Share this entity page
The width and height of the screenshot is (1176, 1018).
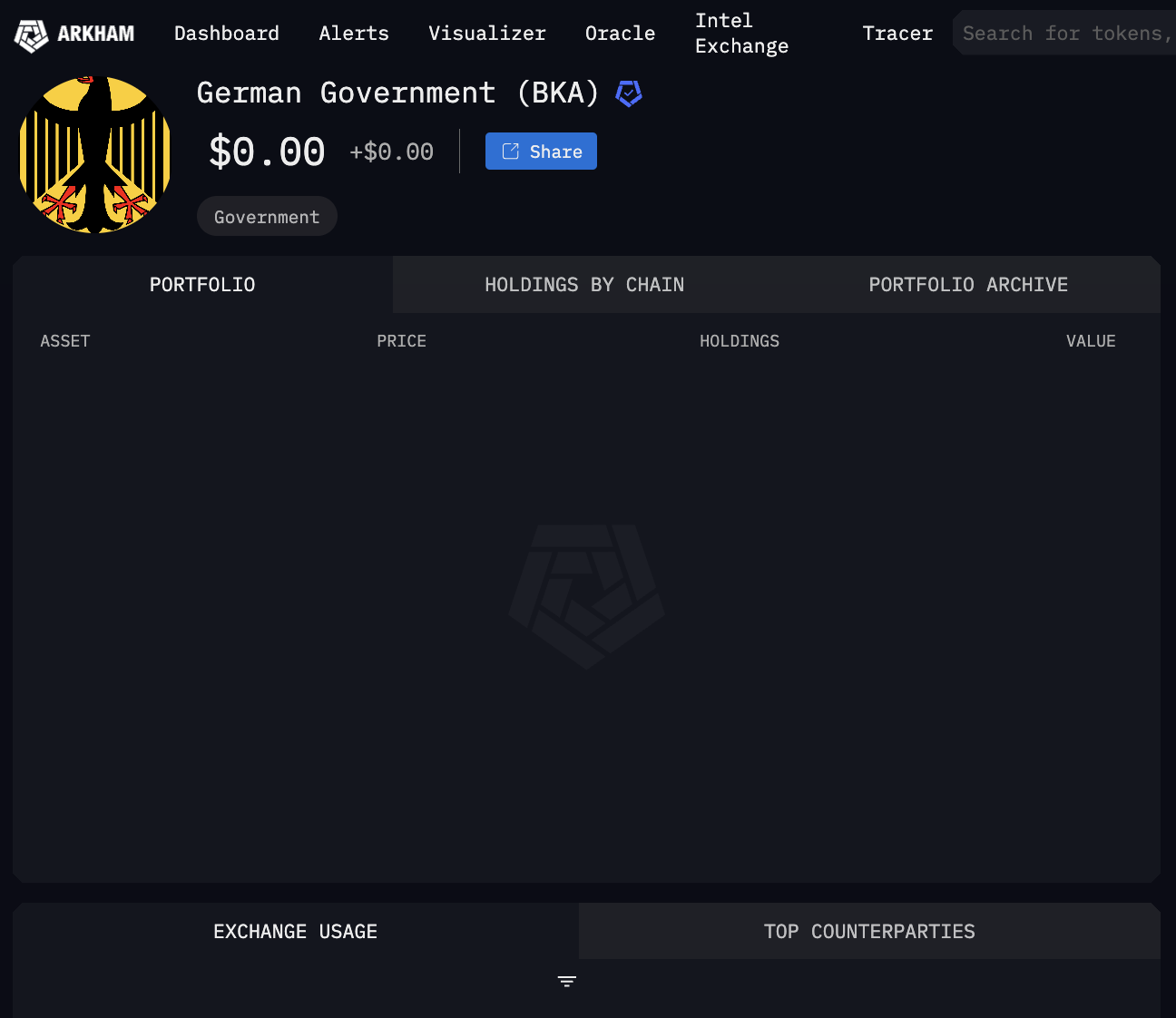[x=541, y=152]
